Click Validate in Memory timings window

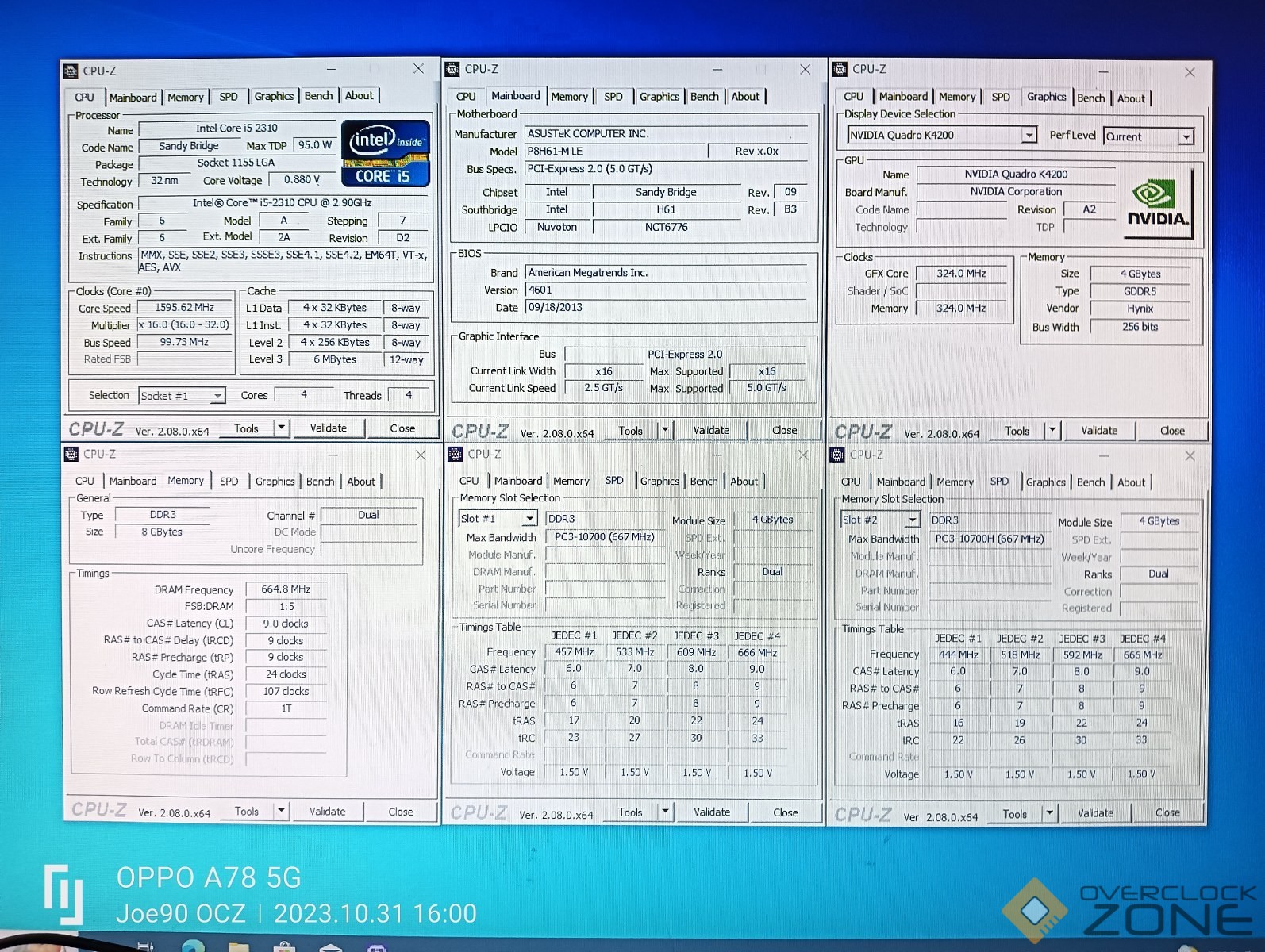click(x=327, y=812)
